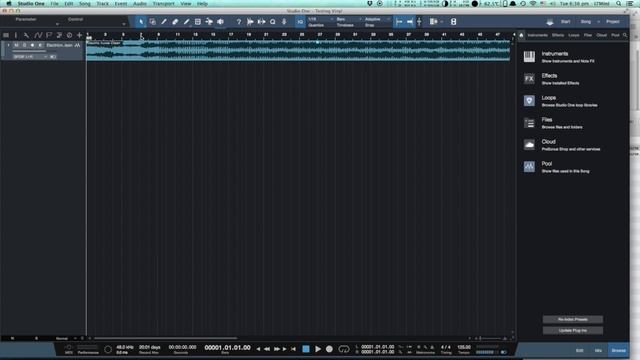Select the audio event waveform clip
The width and height of the screenshot is (640, 360).
coord(298,51)
